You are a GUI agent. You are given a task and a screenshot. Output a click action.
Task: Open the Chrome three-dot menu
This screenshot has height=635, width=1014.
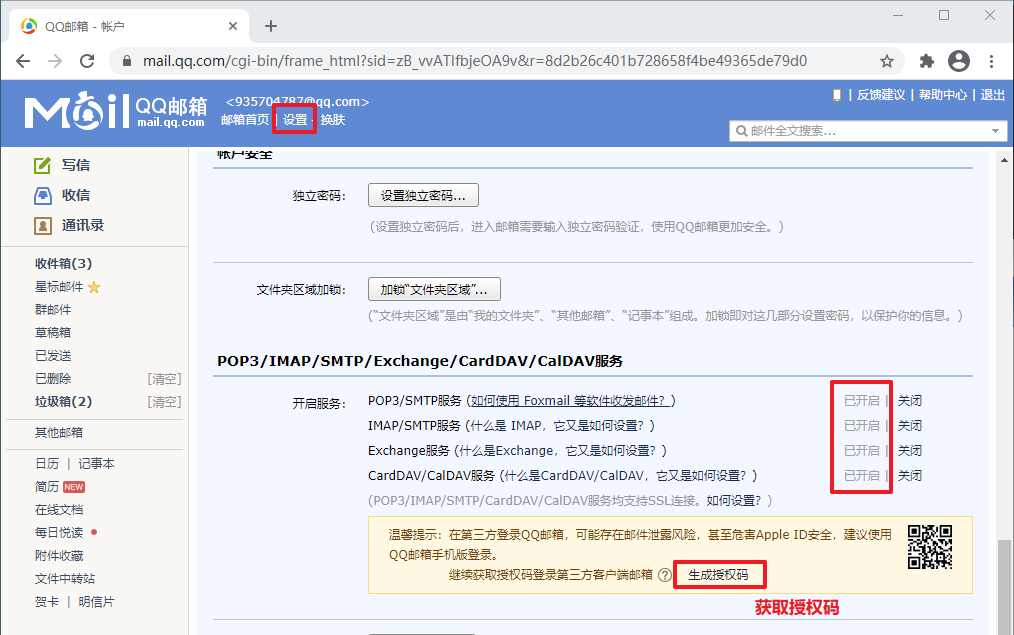(x=992, y=61)
